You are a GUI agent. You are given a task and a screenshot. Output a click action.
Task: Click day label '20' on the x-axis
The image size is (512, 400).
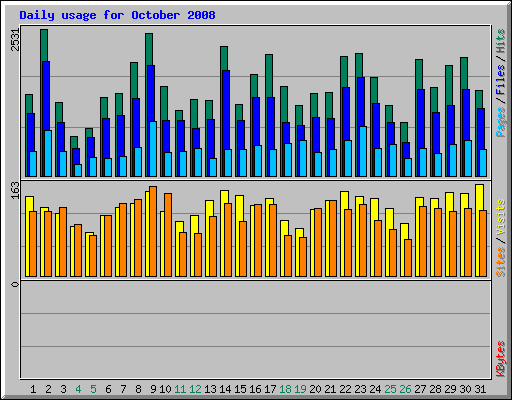[315, 389]
